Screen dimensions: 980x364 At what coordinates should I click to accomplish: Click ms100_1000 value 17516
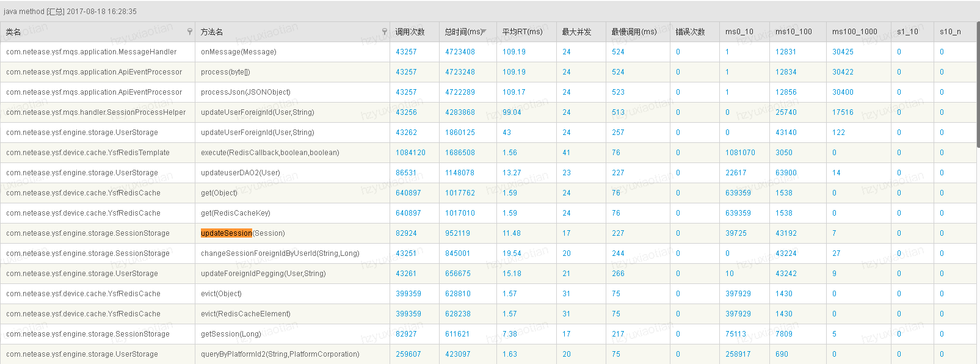[x=843, y=112]
